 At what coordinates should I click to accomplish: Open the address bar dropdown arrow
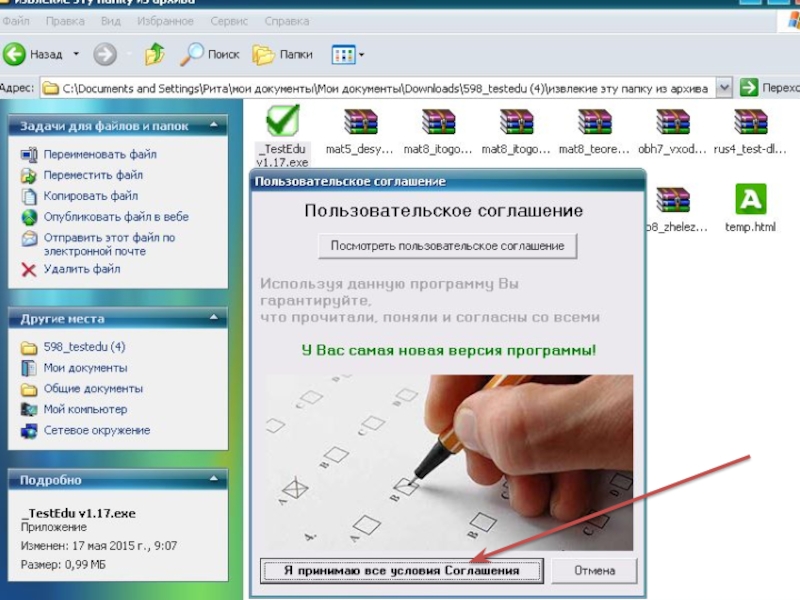pos(724,88)
